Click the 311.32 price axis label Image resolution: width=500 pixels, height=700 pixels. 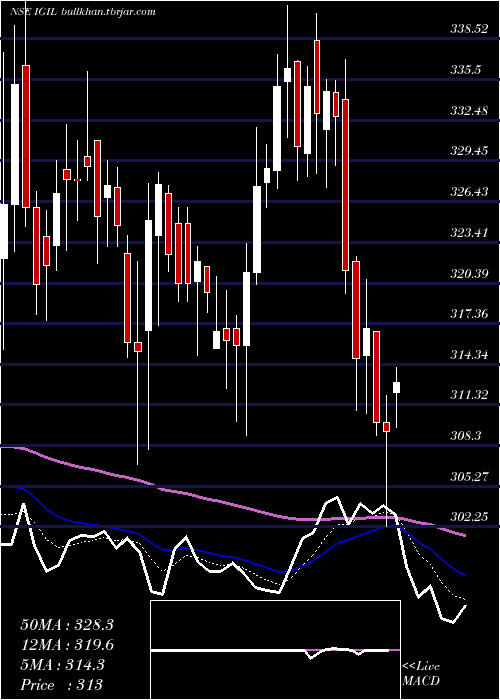tap(470, 395)
